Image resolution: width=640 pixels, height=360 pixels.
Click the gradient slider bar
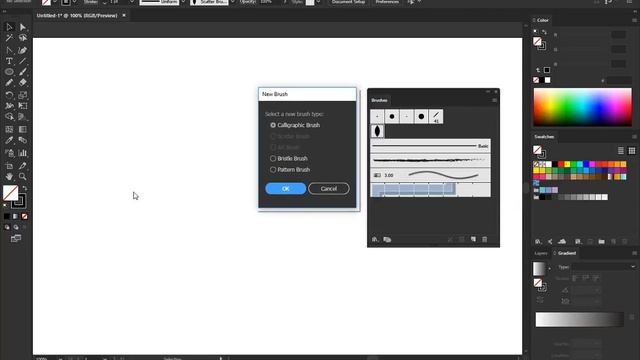[x=579, y=320]
